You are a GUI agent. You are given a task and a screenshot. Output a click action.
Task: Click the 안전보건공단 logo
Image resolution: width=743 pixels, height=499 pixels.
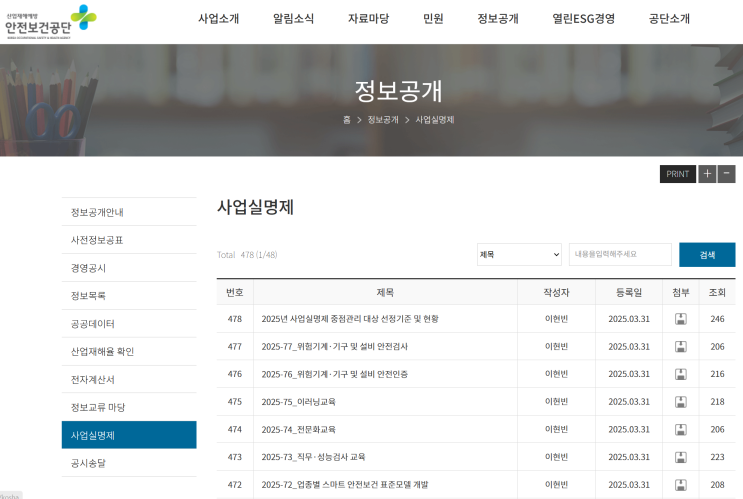[x=51, y=22]
